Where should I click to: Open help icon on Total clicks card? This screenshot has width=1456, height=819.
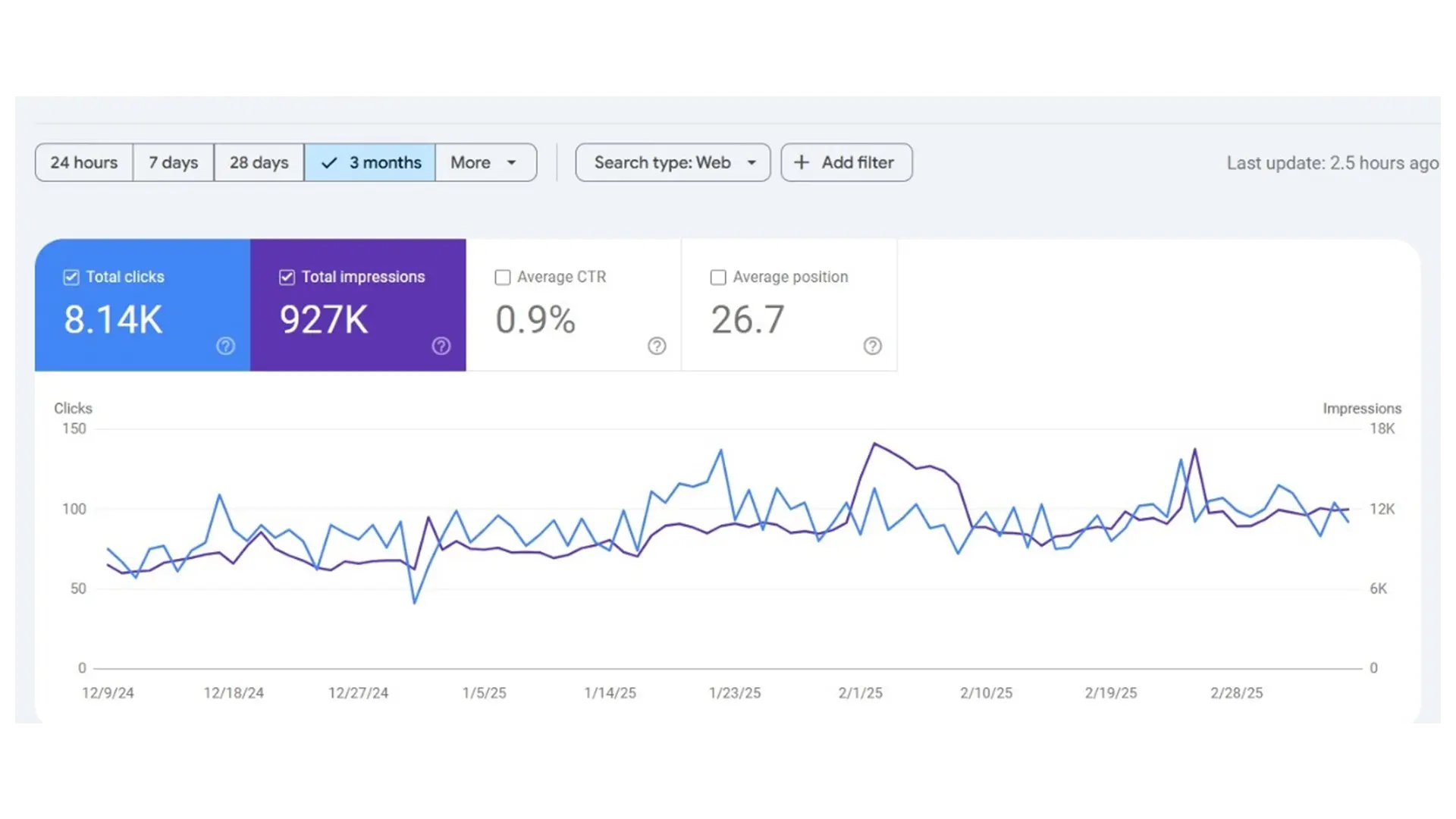[x=226, y=346]
